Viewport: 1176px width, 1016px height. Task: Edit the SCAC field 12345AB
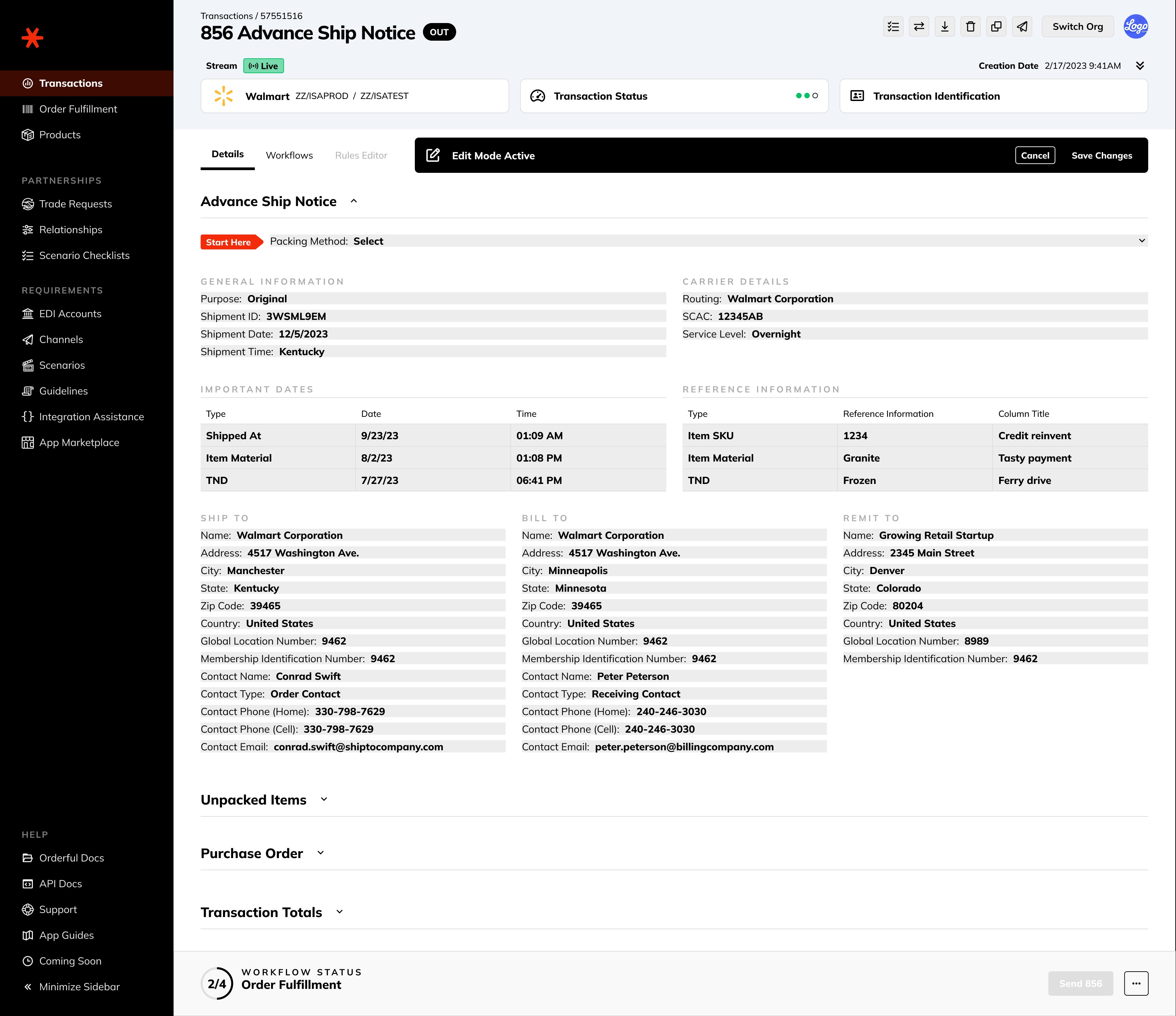[915, 316]
